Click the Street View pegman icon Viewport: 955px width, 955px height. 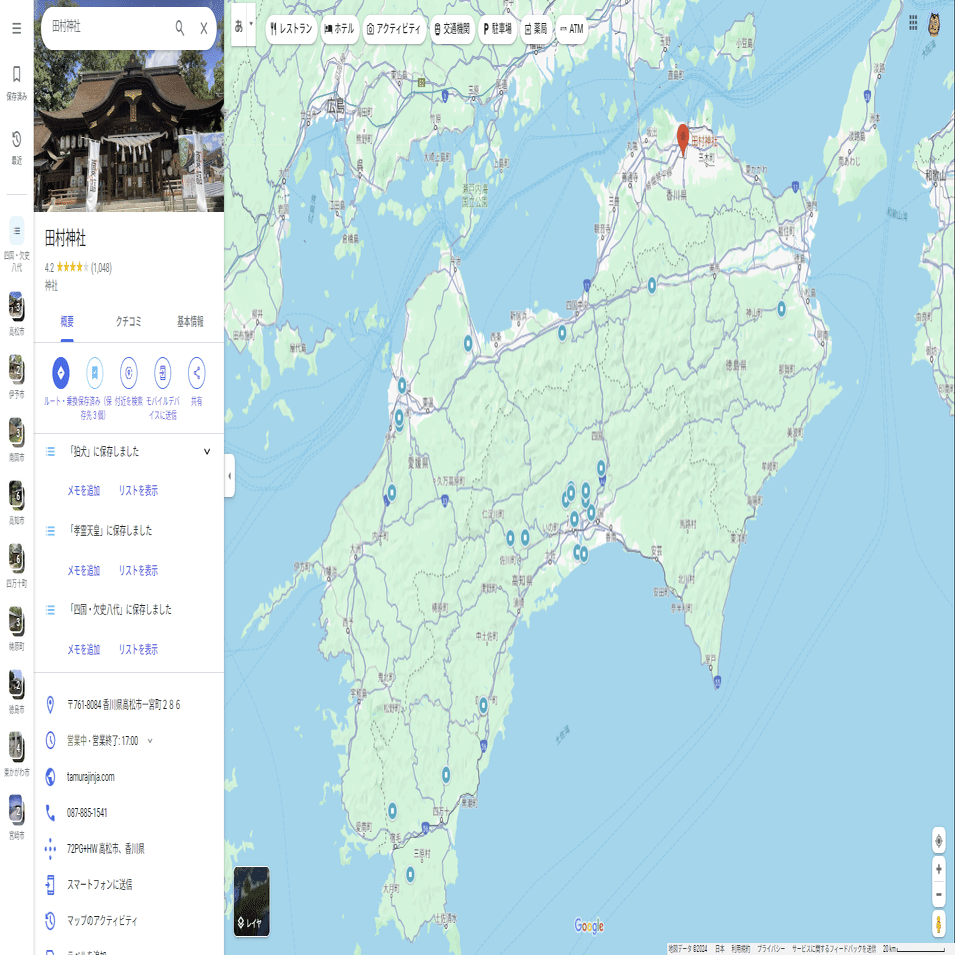pos(939,923)
